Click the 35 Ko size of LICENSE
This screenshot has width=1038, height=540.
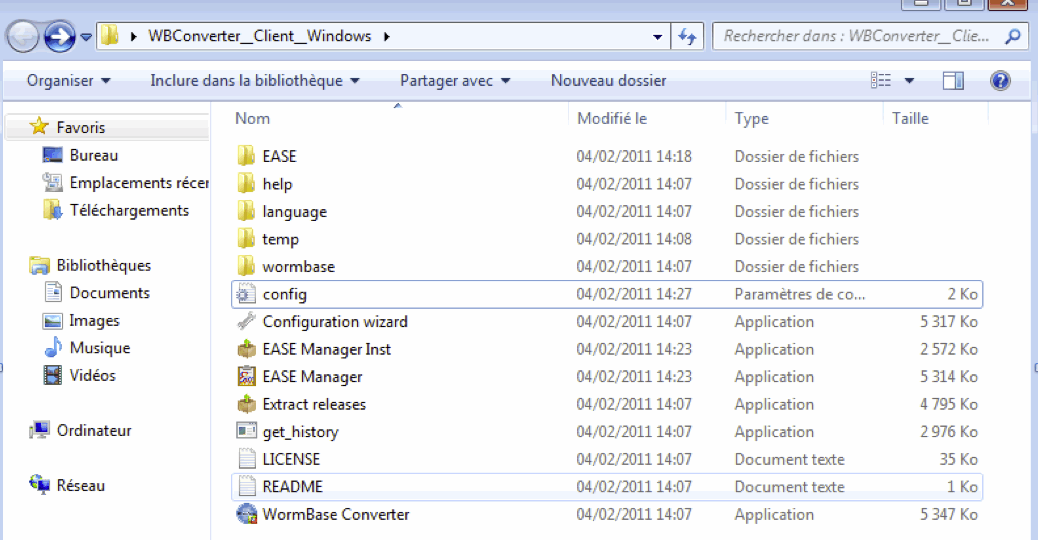point(959,459)
